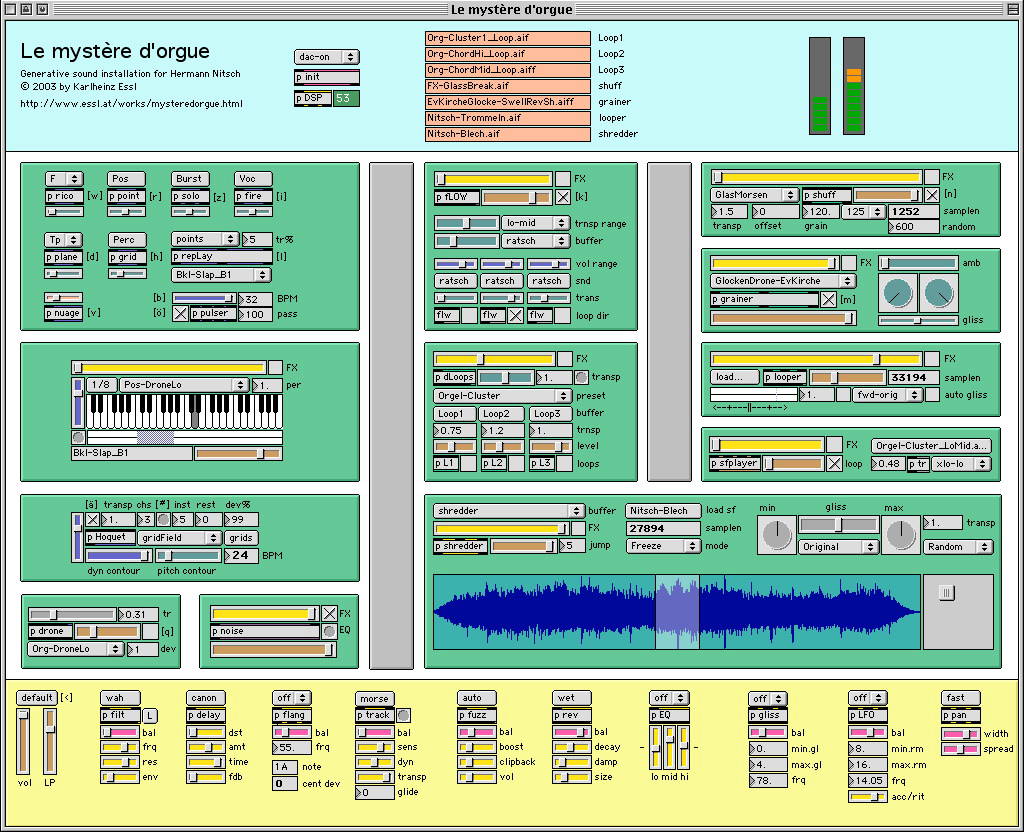Viewport: 1024px width, 832px height.
Task: Click the max gliss knob in shredder panel
Action: pyautogui.click(x=901, y=536)
